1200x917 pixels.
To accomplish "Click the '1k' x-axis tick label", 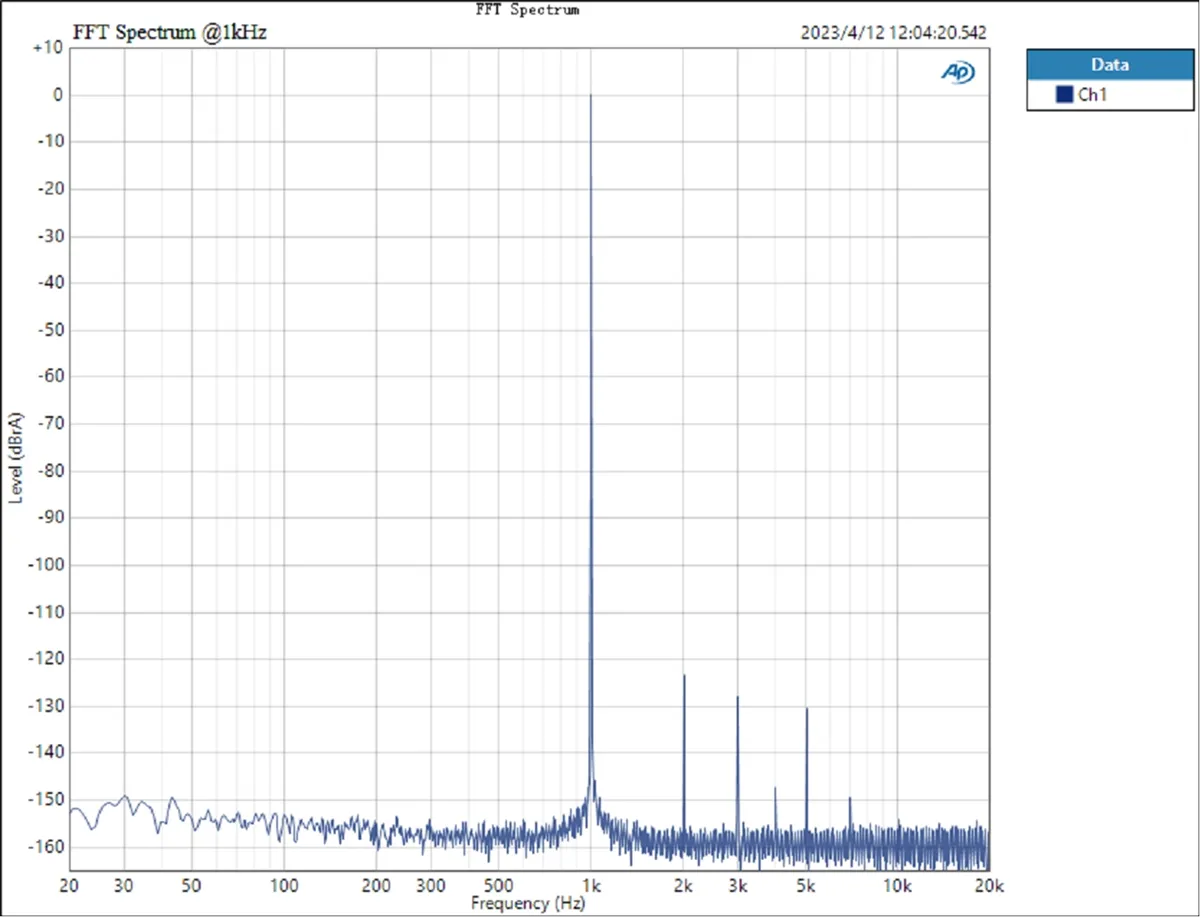I will point(590,885).
